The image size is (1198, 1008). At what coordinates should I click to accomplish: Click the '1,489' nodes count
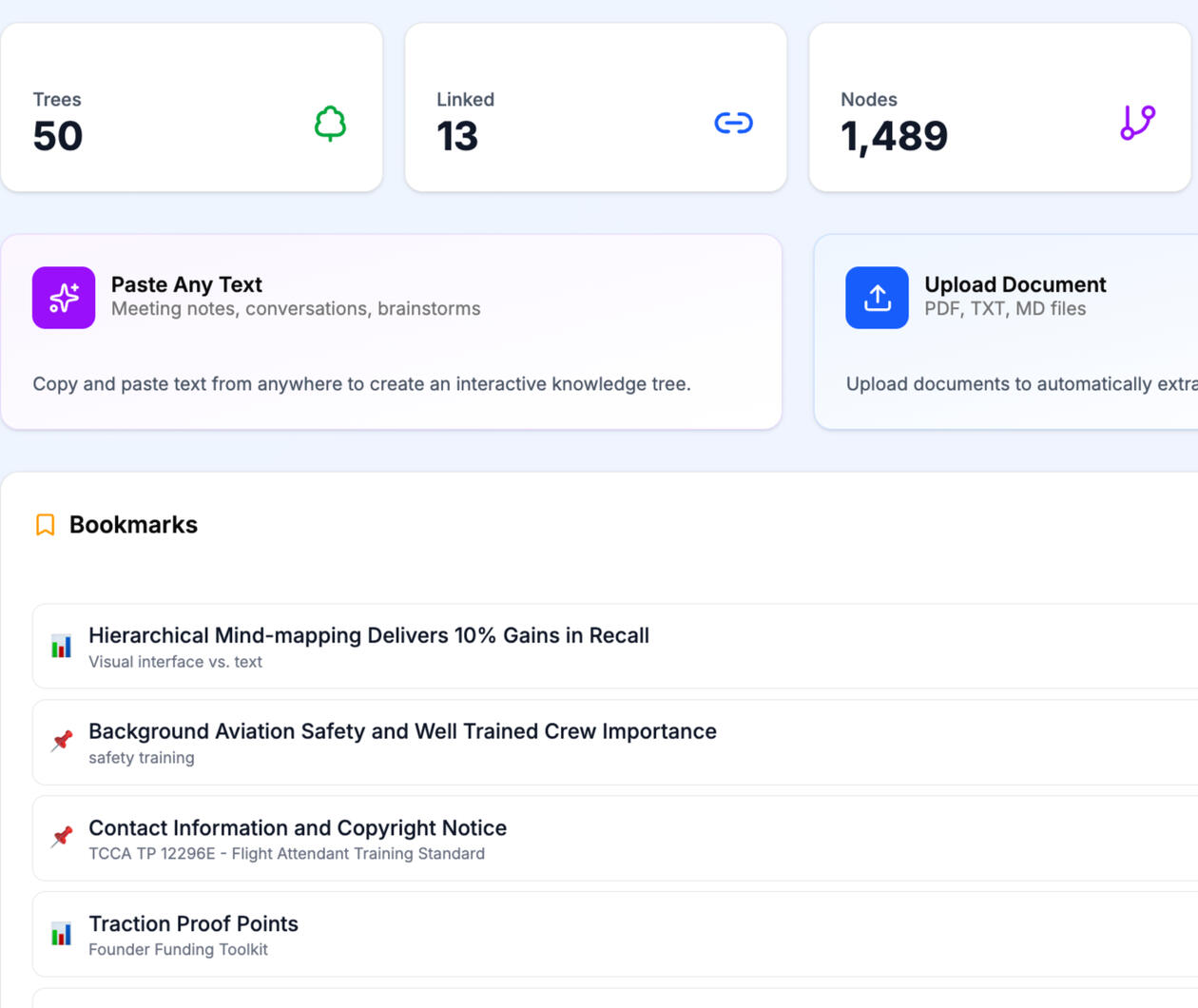pos(894,137)
